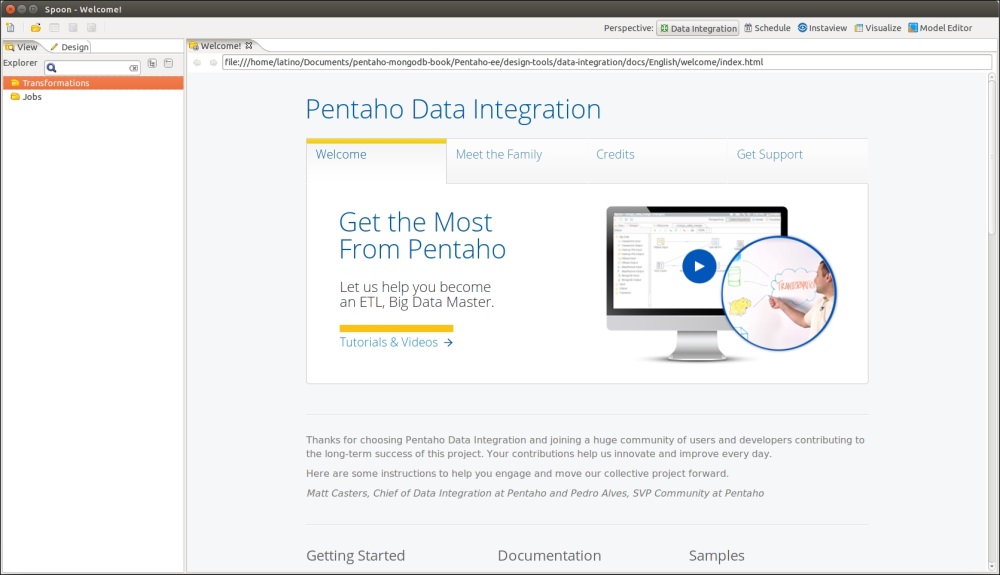
Task: Click the Documentation heading
Action: click(549, 556)
